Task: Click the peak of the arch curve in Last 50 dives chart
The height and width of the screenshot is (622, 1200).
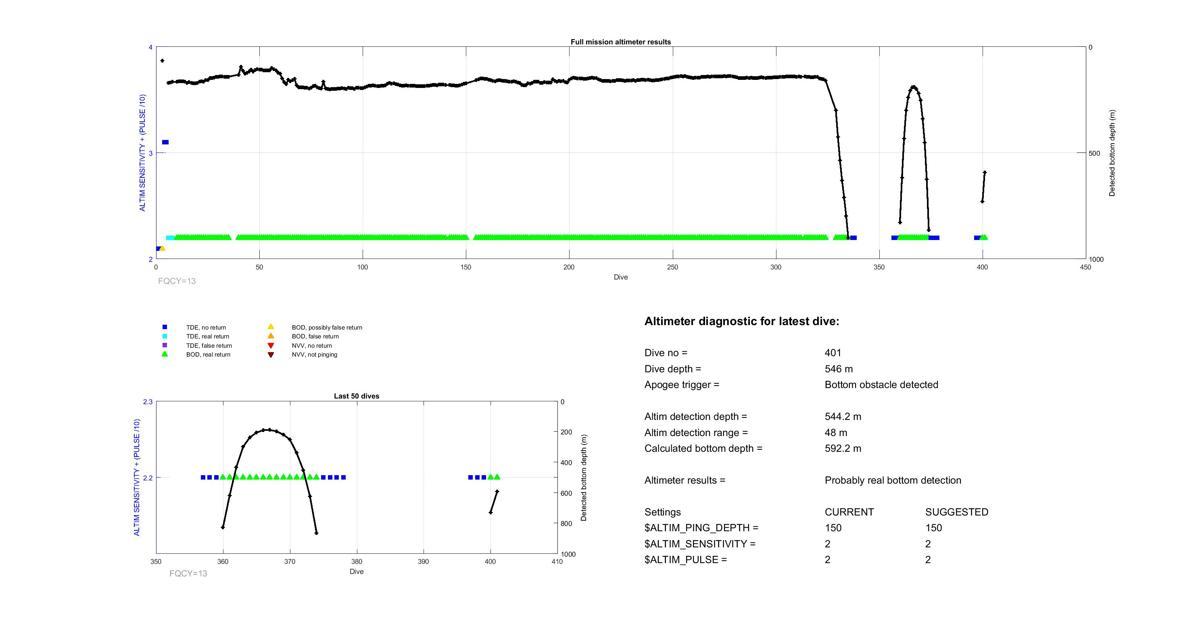Action: coord(266,429)
